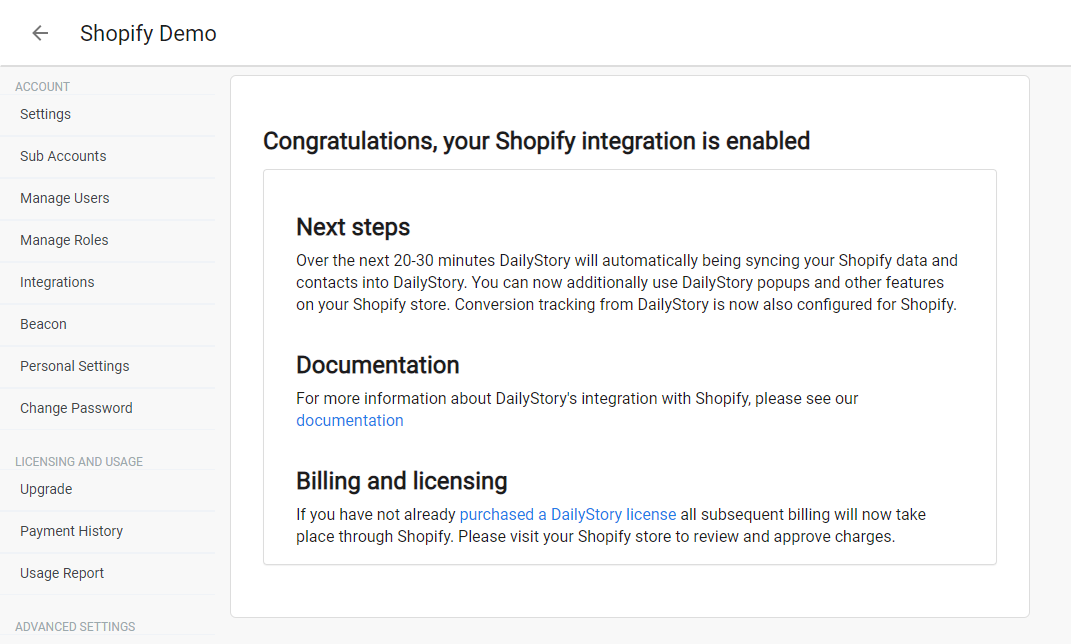
Task: Click the Documentation heading
Action: (x=378, y=365)
